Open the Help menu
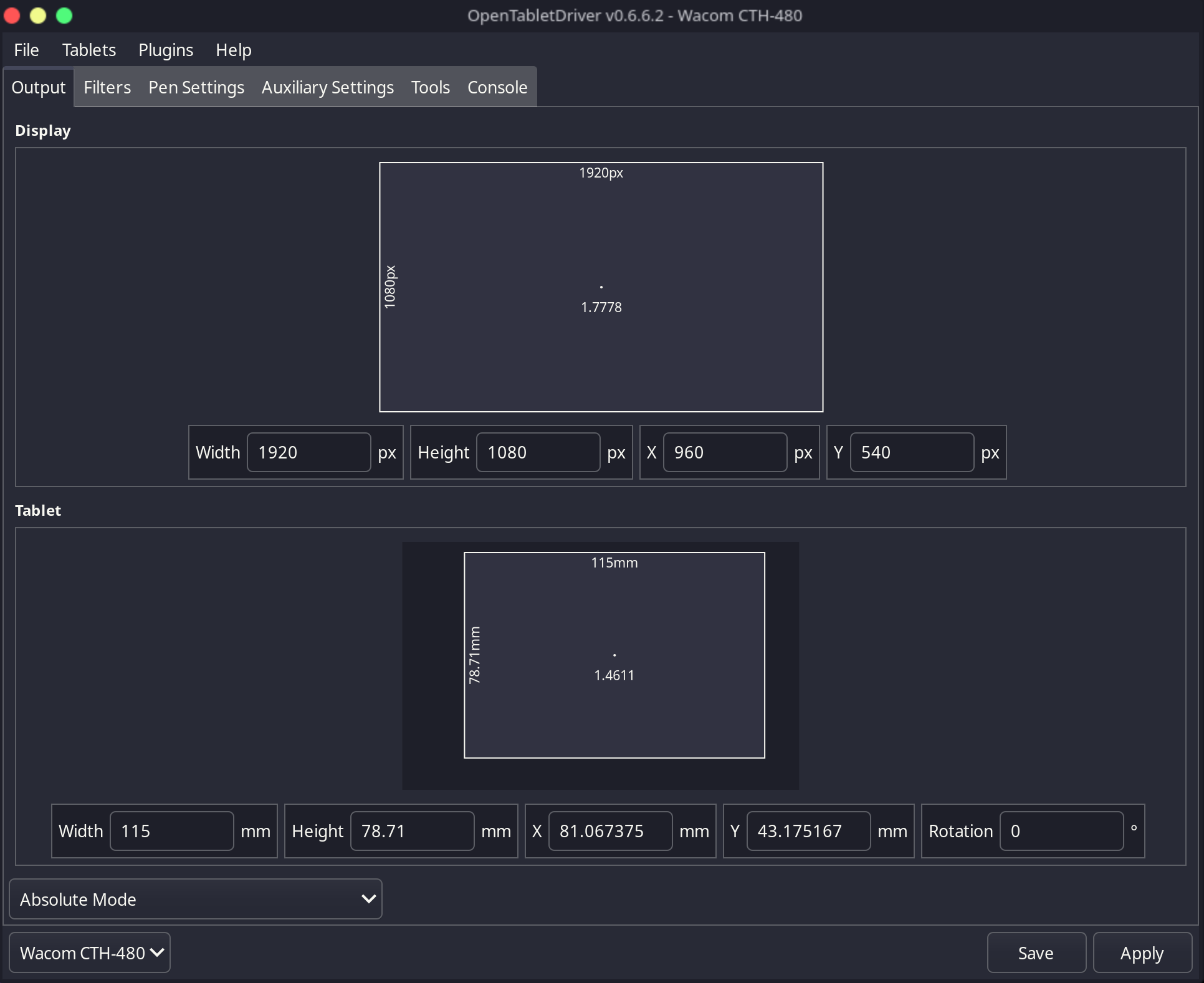 pos(234,50)
